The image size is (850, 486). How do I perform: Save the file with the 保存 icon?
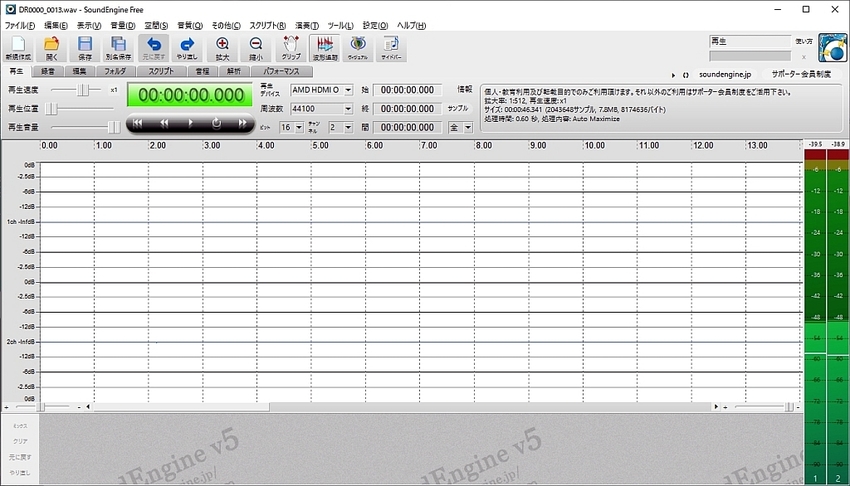point(85,48)
